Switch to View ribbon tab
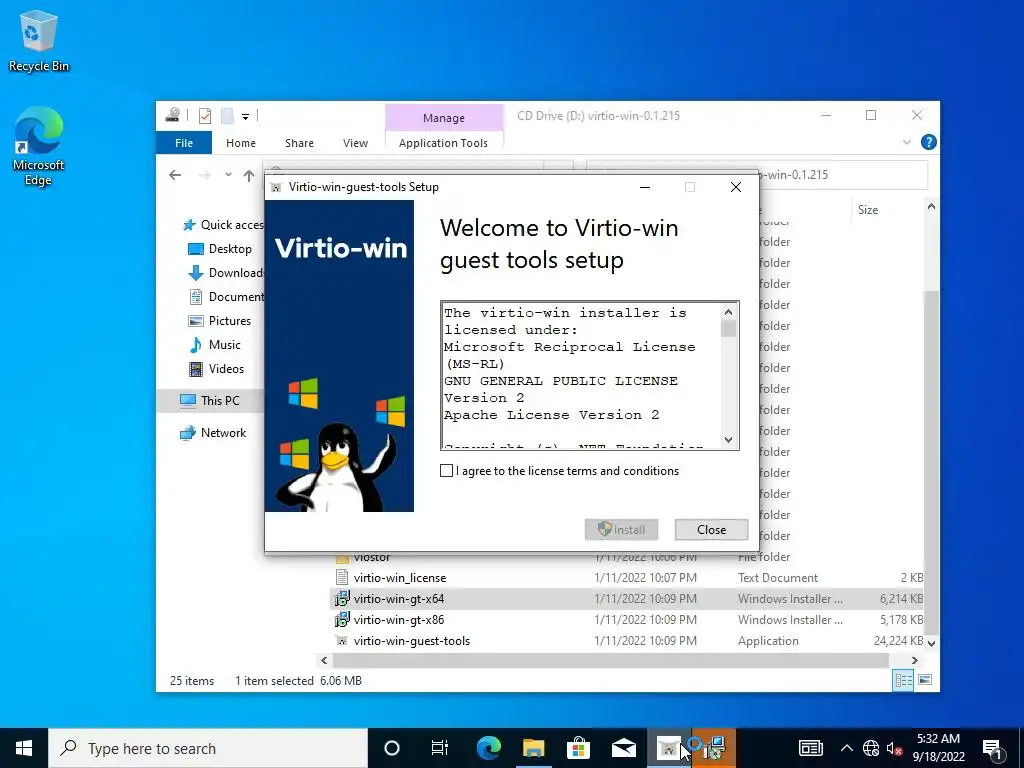This screenshot has height=768, width=1024. coord(355,143)
